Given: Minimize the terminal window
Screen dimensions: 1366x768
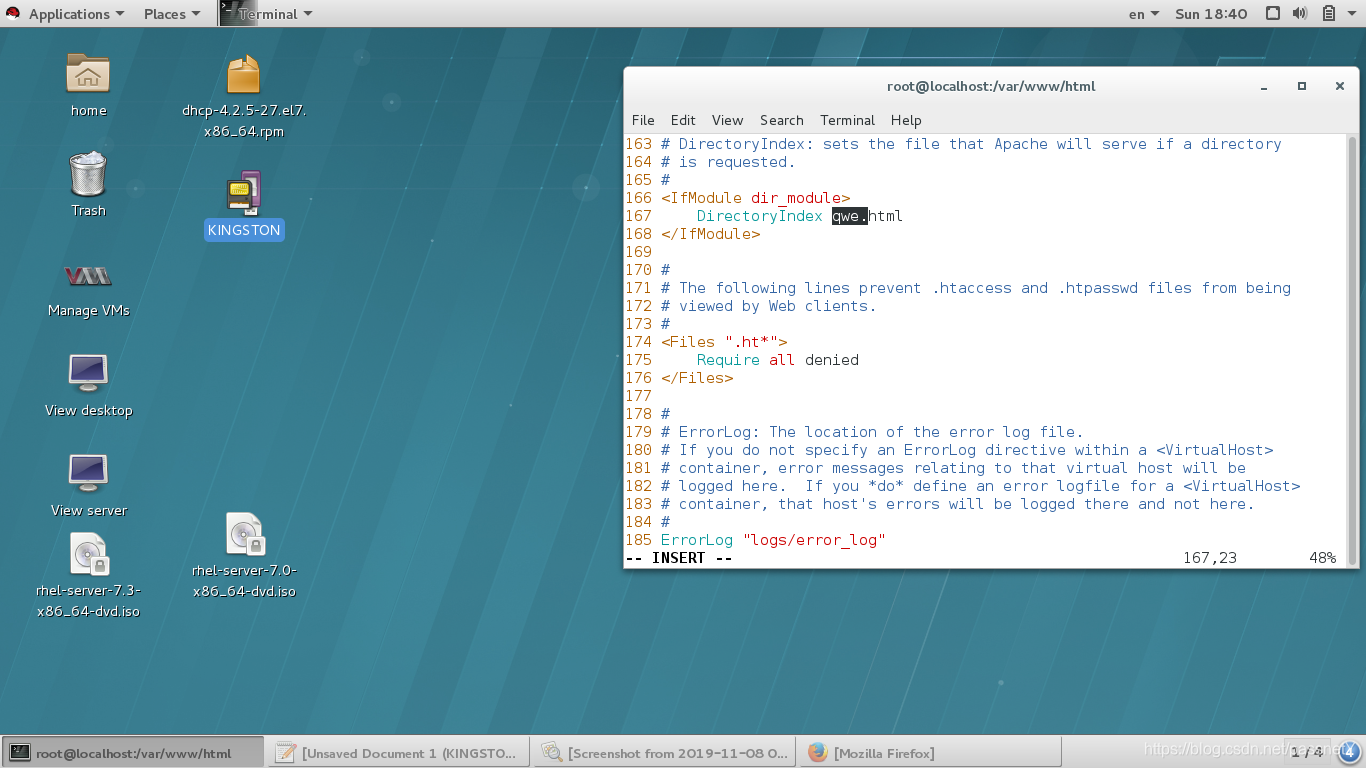Looking at the screenshot, I should tap(1264, 86).
